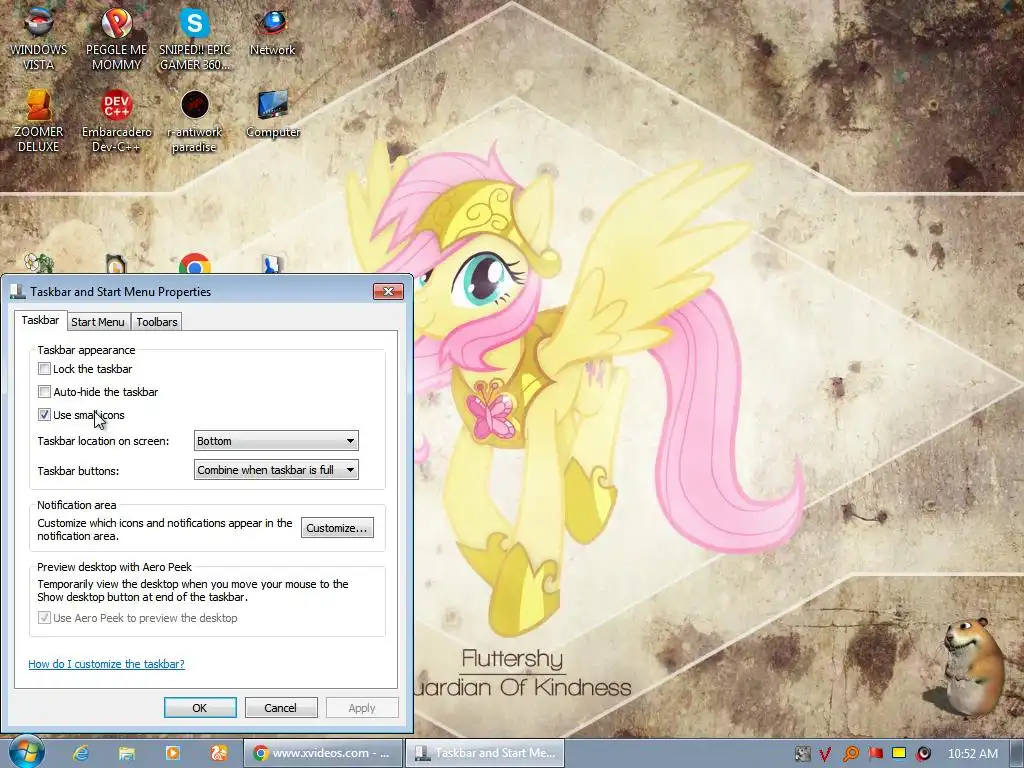Launch Internet Explorer from the taskbar
Viewport: 1024px width, 768px height.
[81, 753]
